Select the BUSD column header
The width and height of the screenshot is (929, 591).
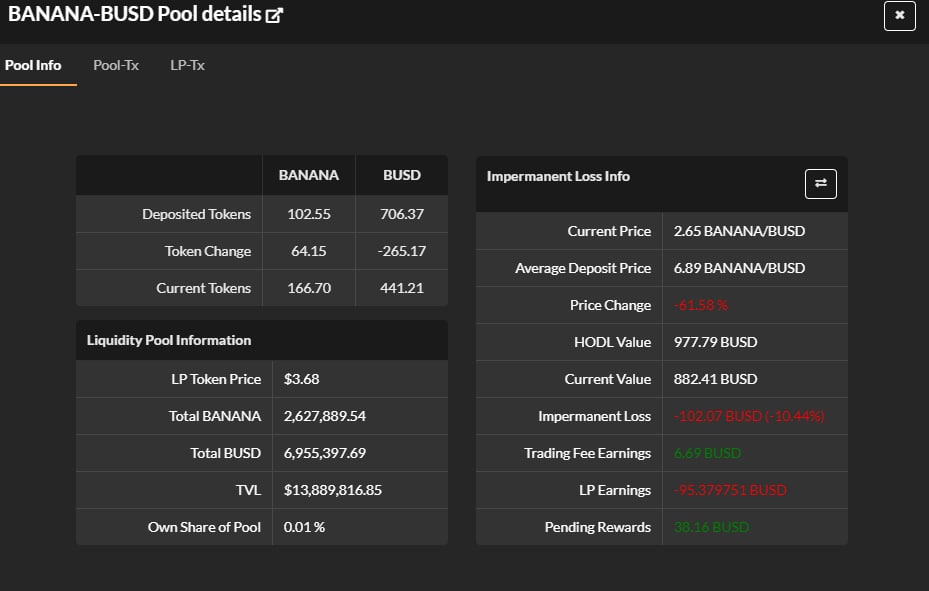tap(402, 175)
